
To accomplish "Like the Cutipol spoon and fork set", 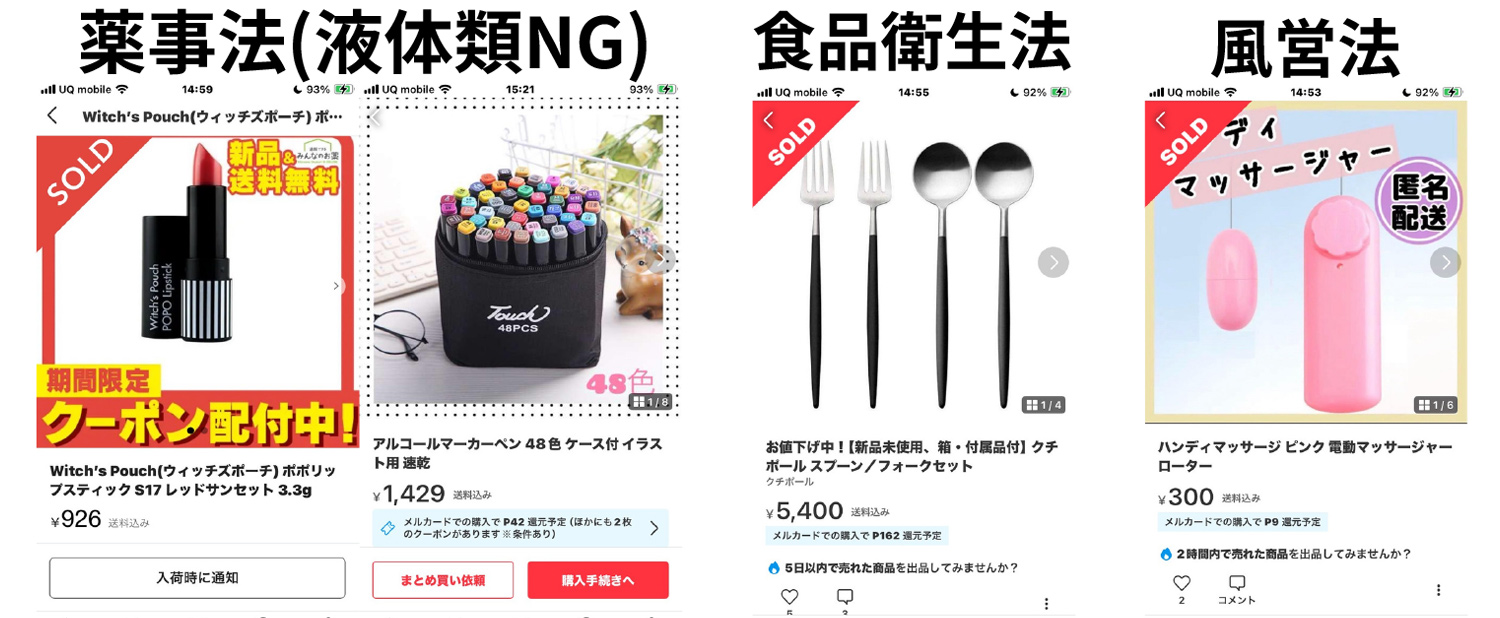I will pyautogui.click(x=789, y=597).
